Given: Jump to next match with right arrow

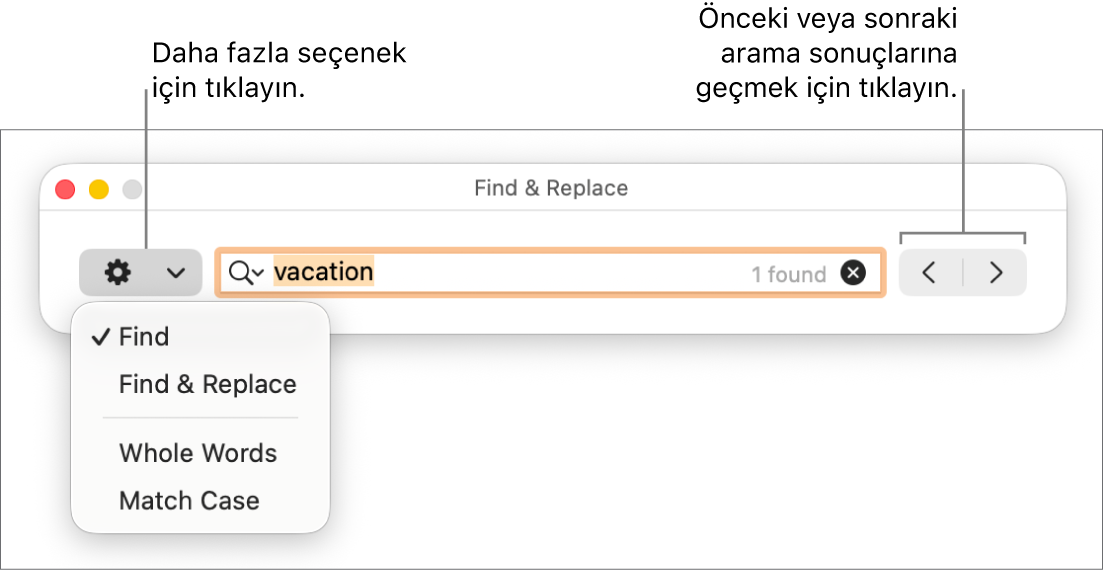Looking at the screenshot, I should click(996, 273).
